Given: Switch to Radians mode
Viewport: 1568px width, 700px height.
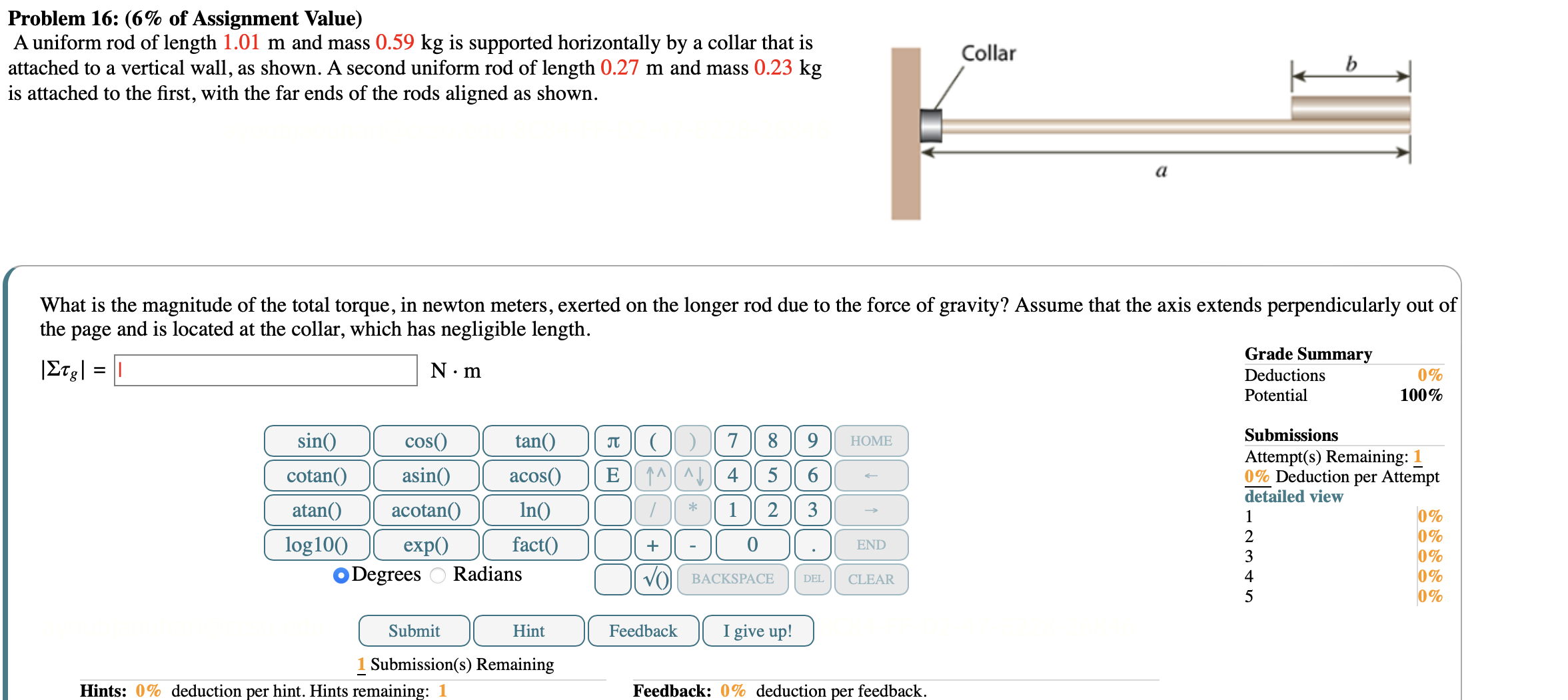Looking at the screenshot, I should pos(438,575).
